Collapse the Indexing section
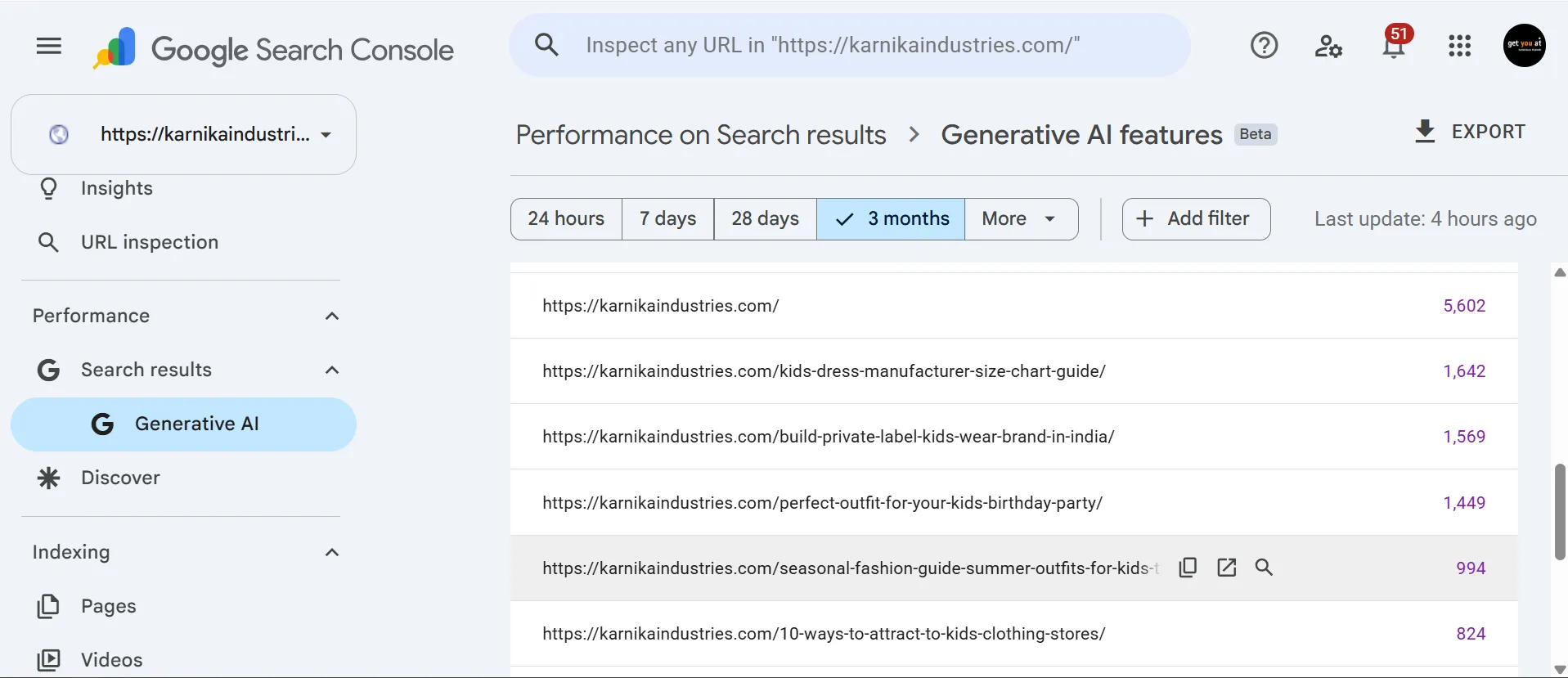 [x=331, y=553]
